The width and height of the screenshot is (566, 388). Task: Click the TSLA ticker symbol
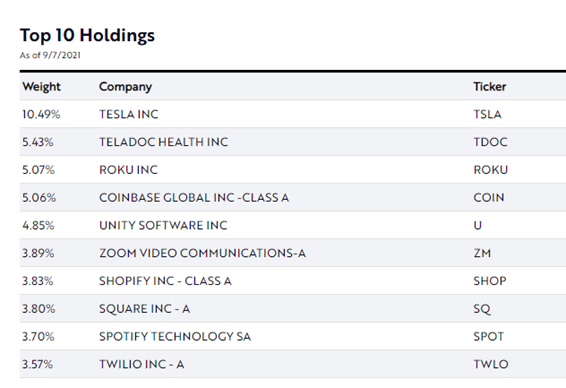pyautogui.click(x=487, y=114)
